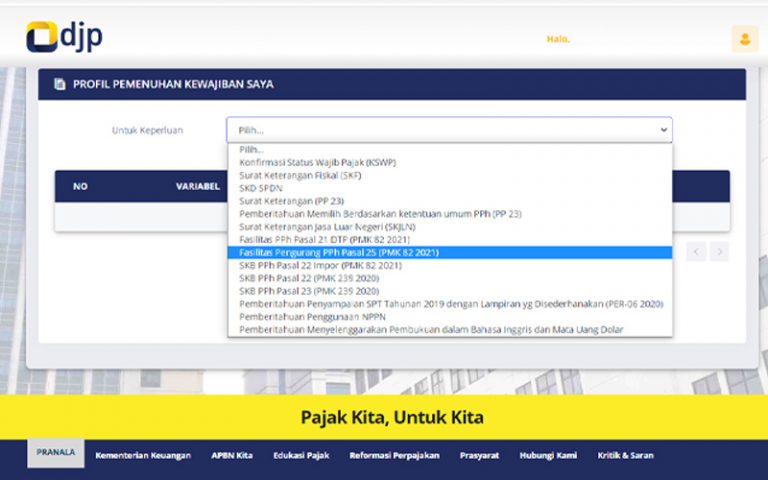Open Kritik & Saran in the footer

(625, 455)
